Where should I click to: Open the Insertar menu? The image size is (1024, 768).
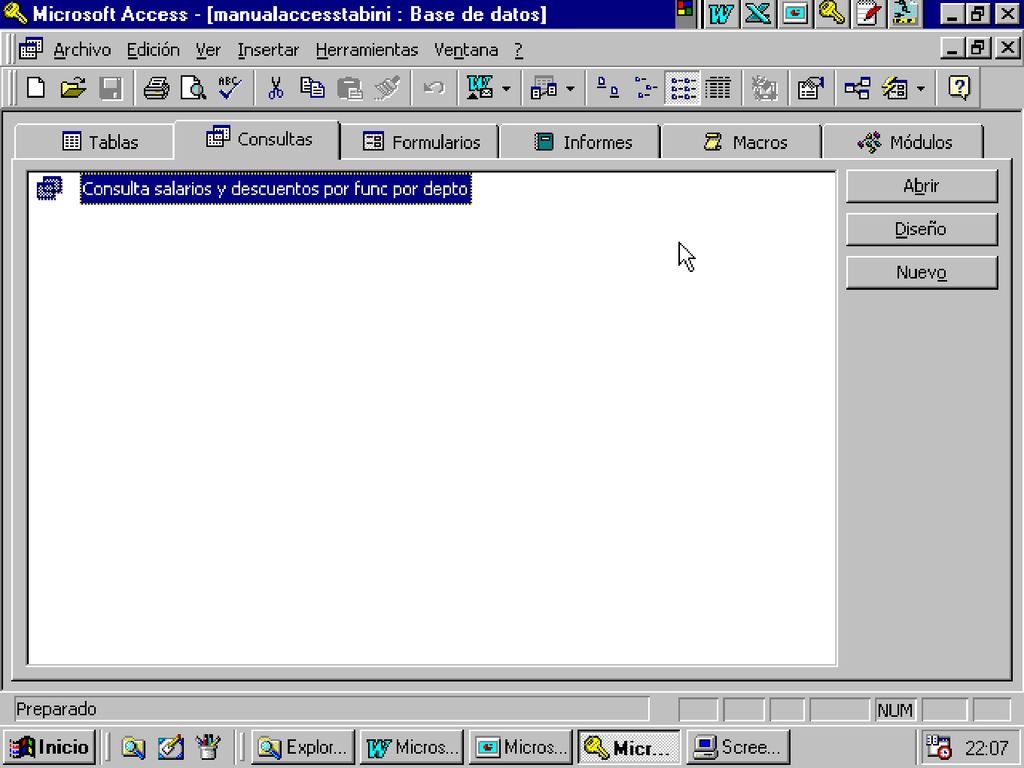[x=268, y=50]
